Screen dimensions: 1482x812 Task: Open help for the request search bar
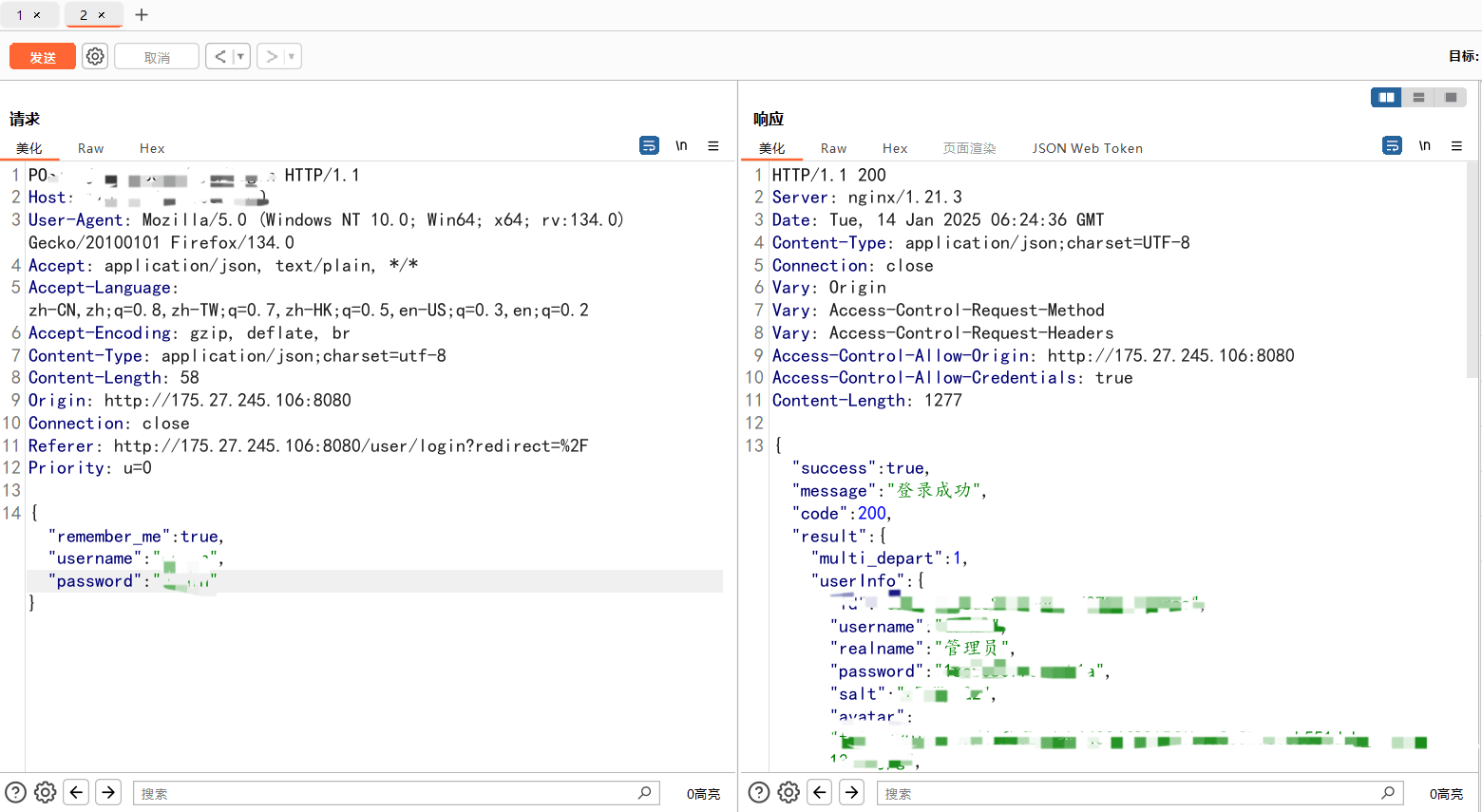16,792
